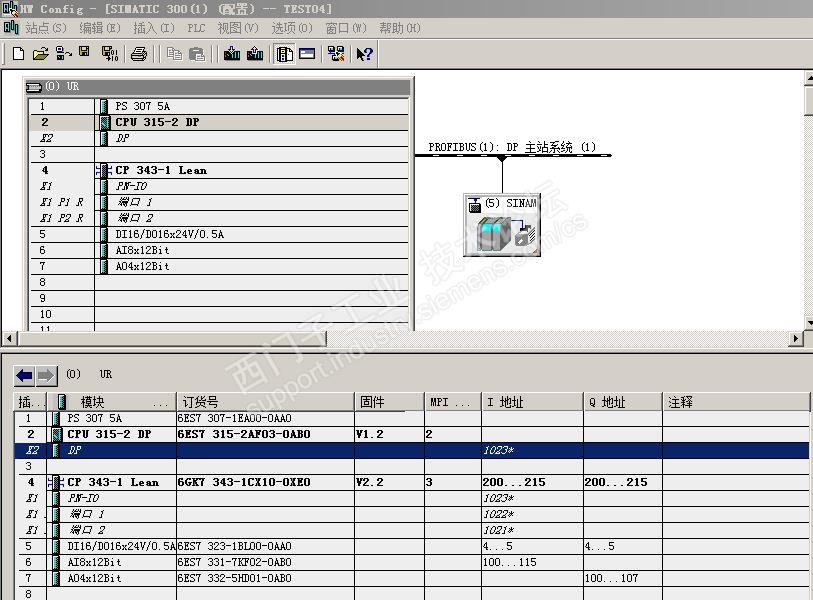Click order number 6ES7 307-1EA00-0AA0
The height and width of the screenshot is (600, 813).
(234, 418)
